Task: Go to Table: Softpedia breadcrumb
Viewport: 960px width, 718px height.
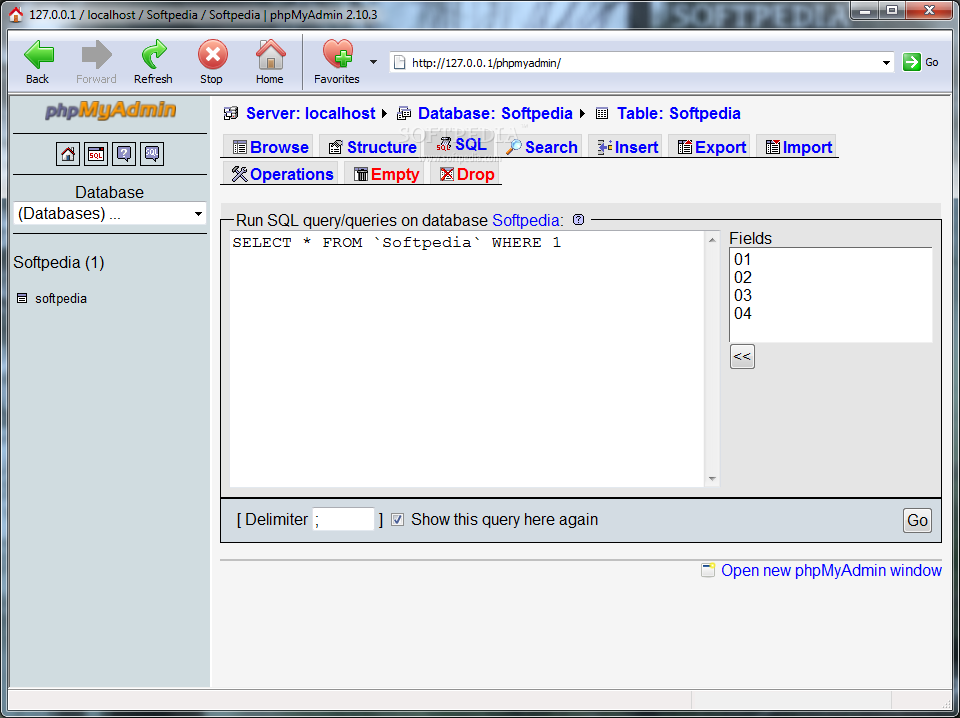Action: (678, 113)
